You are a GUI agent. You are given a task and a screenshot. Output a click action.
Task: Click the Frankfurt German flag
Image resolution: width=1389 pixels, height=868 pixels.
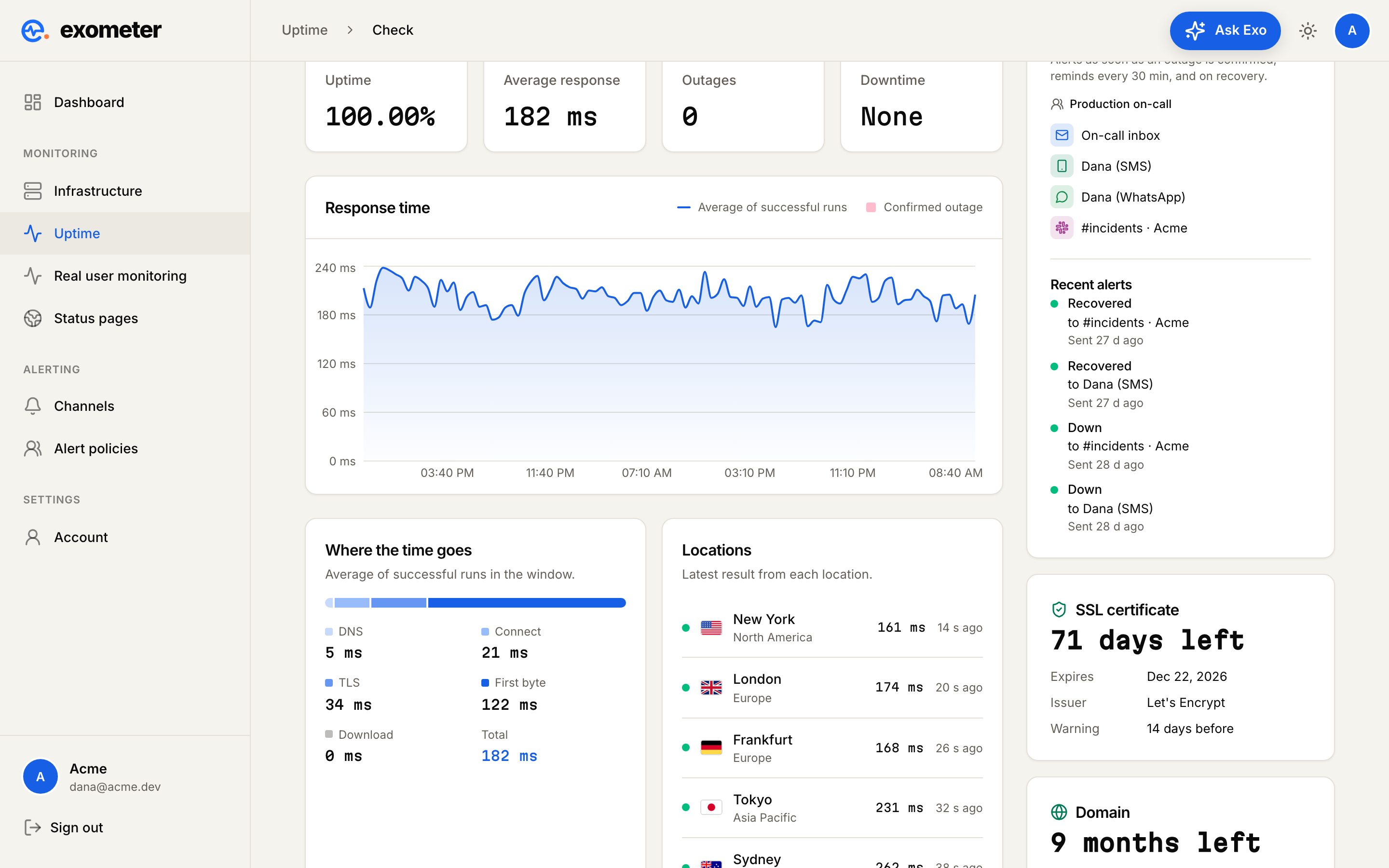pos(711,747)
